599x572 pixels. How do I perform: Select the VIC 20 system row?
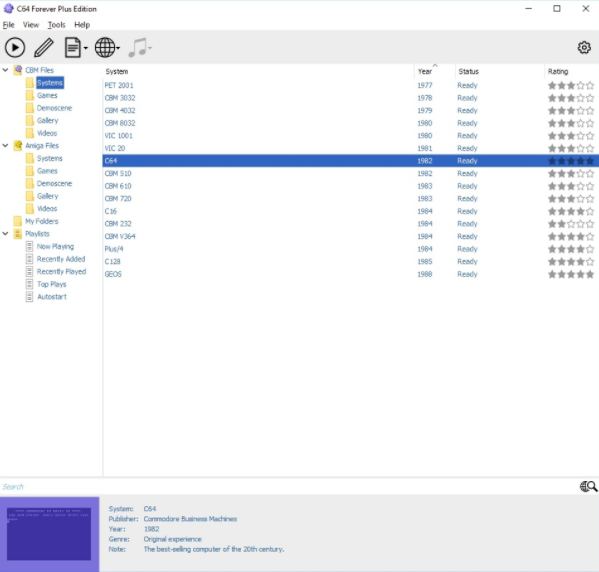(x=351, y=148)
